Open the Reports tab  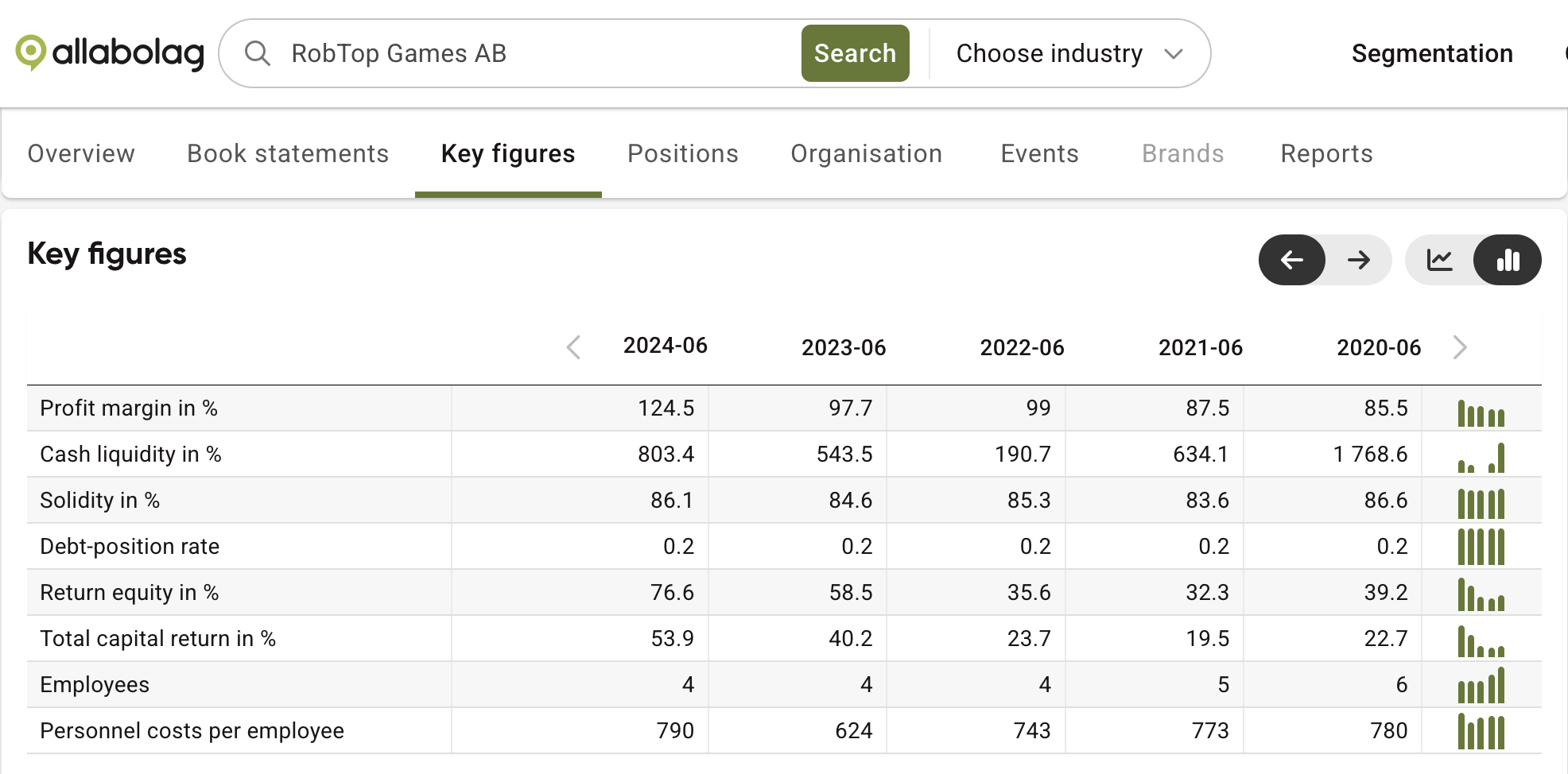[1327, 153]
